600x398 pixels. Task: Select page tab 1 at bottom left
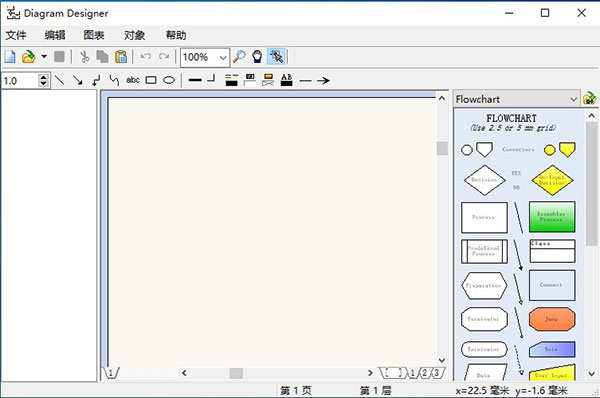click(111, 373)
